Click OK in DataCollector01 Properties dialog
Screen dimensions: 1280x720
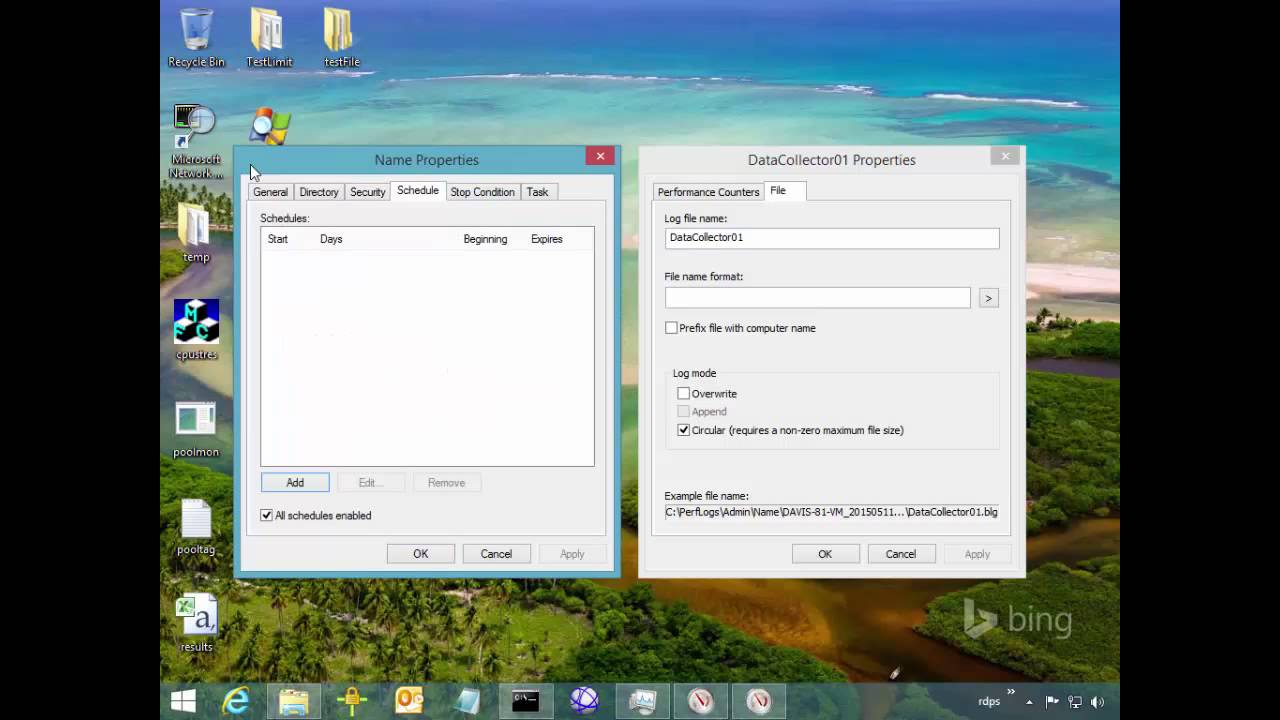click(x=825, y=554)
